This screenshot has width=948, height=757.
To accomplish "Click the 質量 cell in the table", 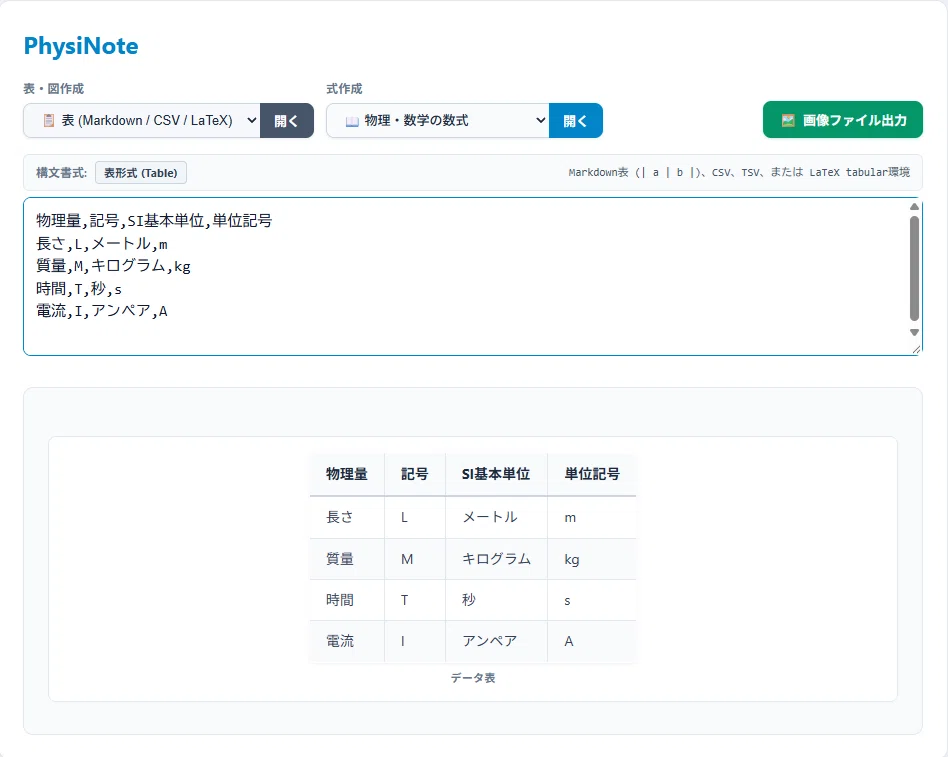I will (x=347, y=559).
